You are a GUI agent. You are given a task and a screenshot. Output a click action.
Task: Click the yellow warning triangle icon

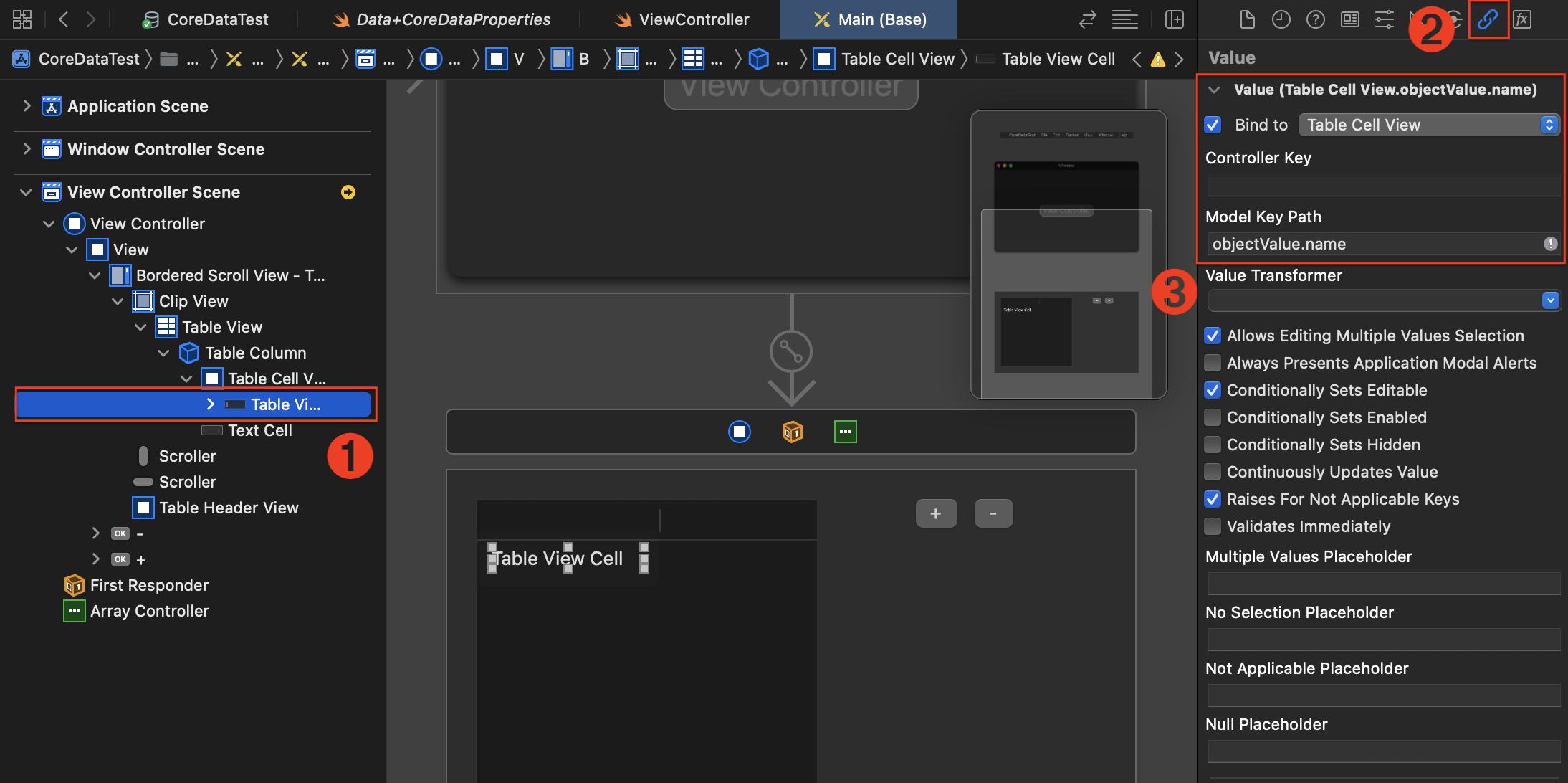(x=1157, y=60)
